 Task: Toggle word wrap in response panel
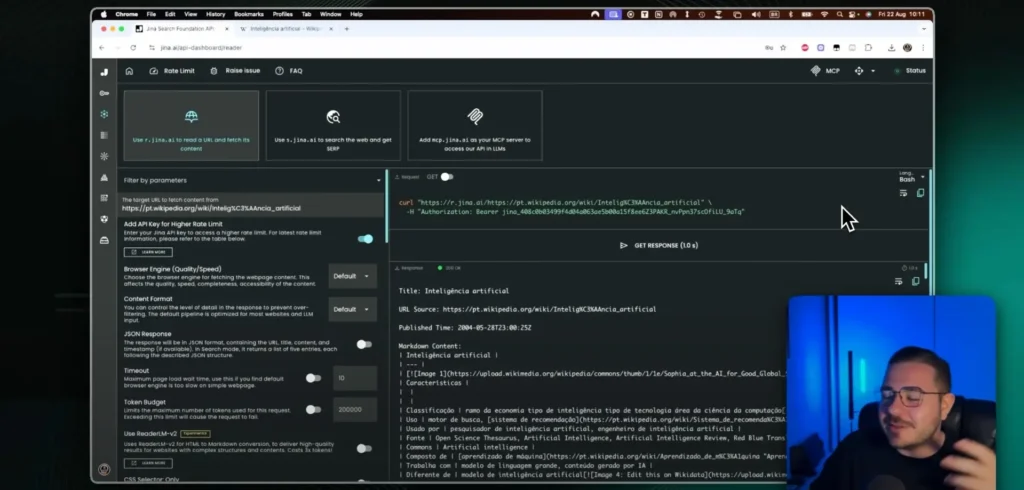pos(899,282)
